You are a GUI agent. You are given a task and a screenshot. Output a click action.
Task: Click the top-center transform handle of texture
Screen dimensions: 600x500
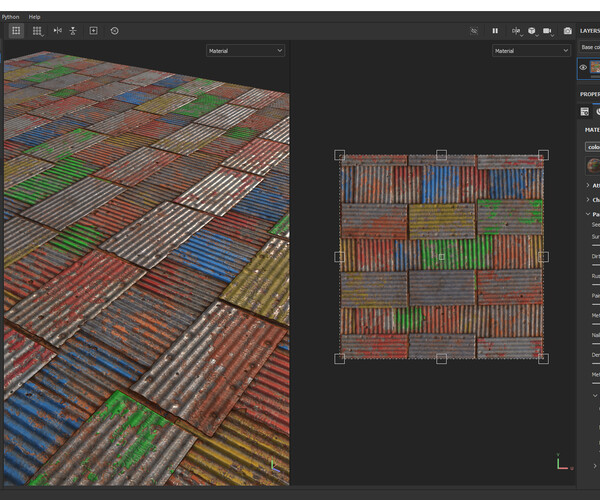[x=441, y=155]
